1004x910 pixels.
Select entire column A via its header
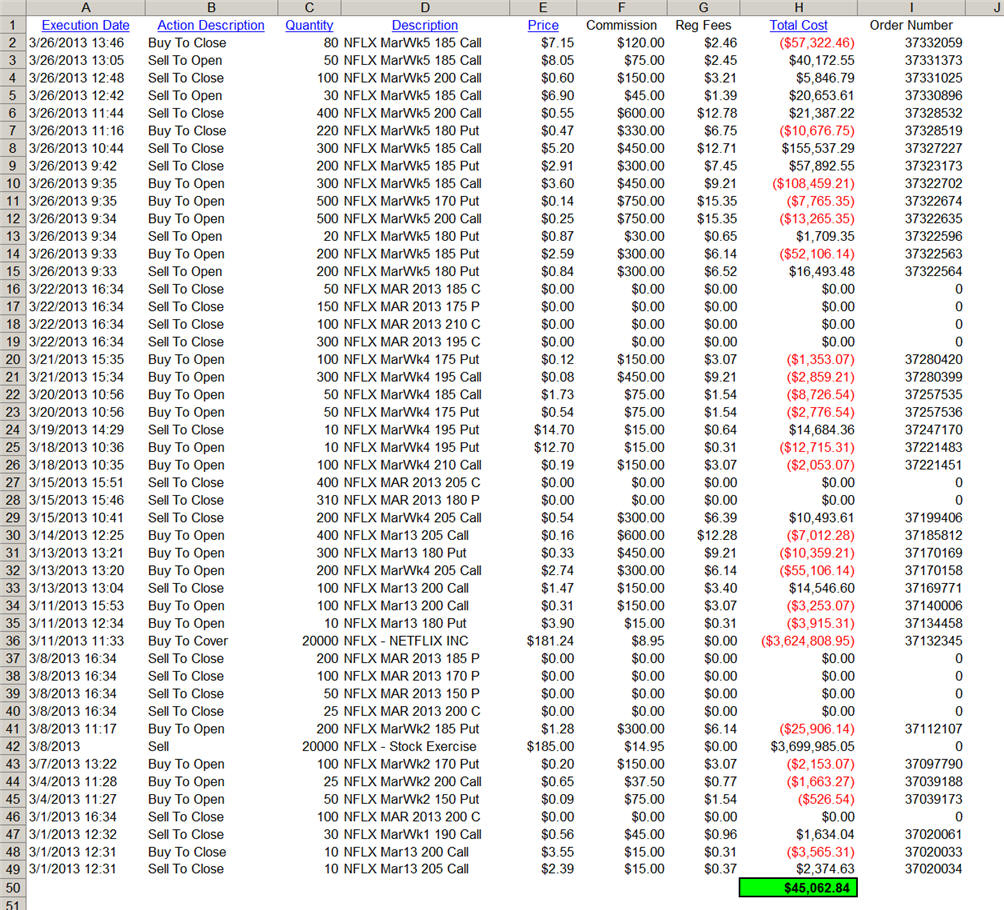pos(85,8)
